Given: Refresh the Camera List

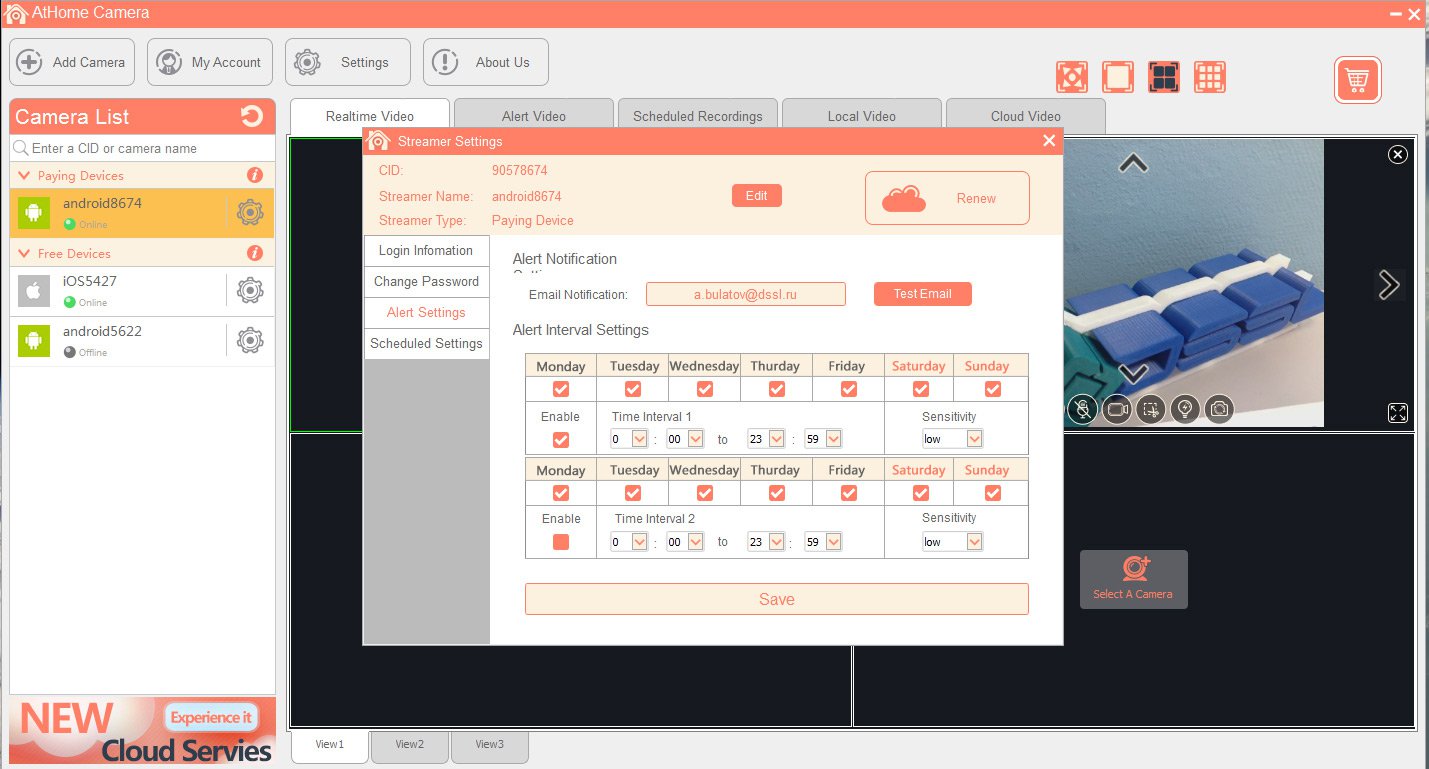Looking at the screenshot, I should (x=252, y=117).
